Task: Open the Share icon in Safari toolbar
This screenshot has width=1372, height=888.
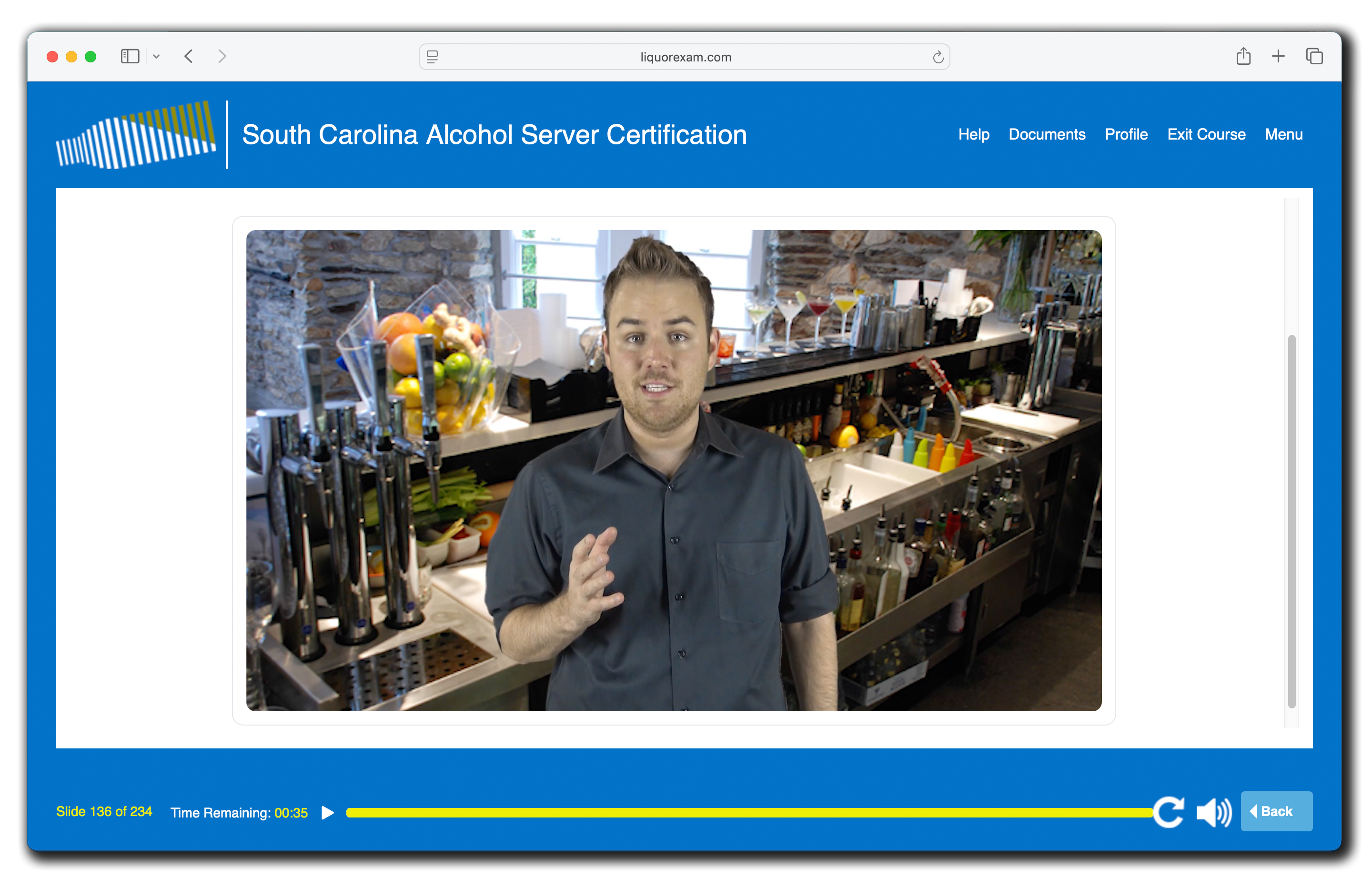Action: point(1243,57)
